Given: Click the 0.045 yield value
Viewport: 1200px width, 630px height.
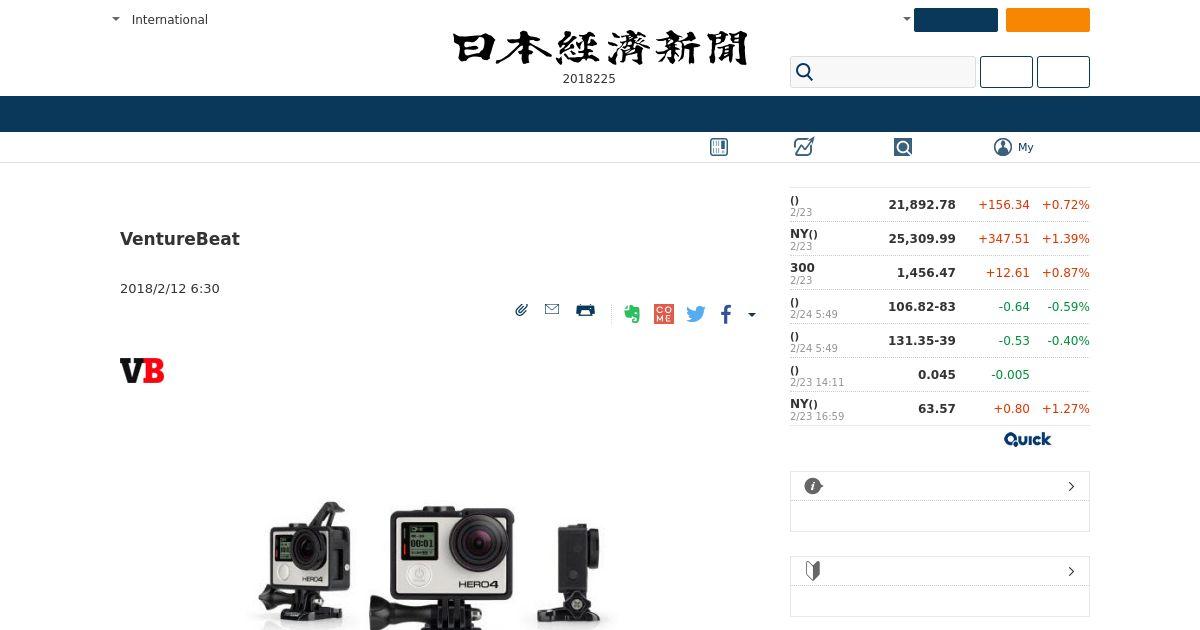Looking at the screenshot, I should [x=937, y=374].
